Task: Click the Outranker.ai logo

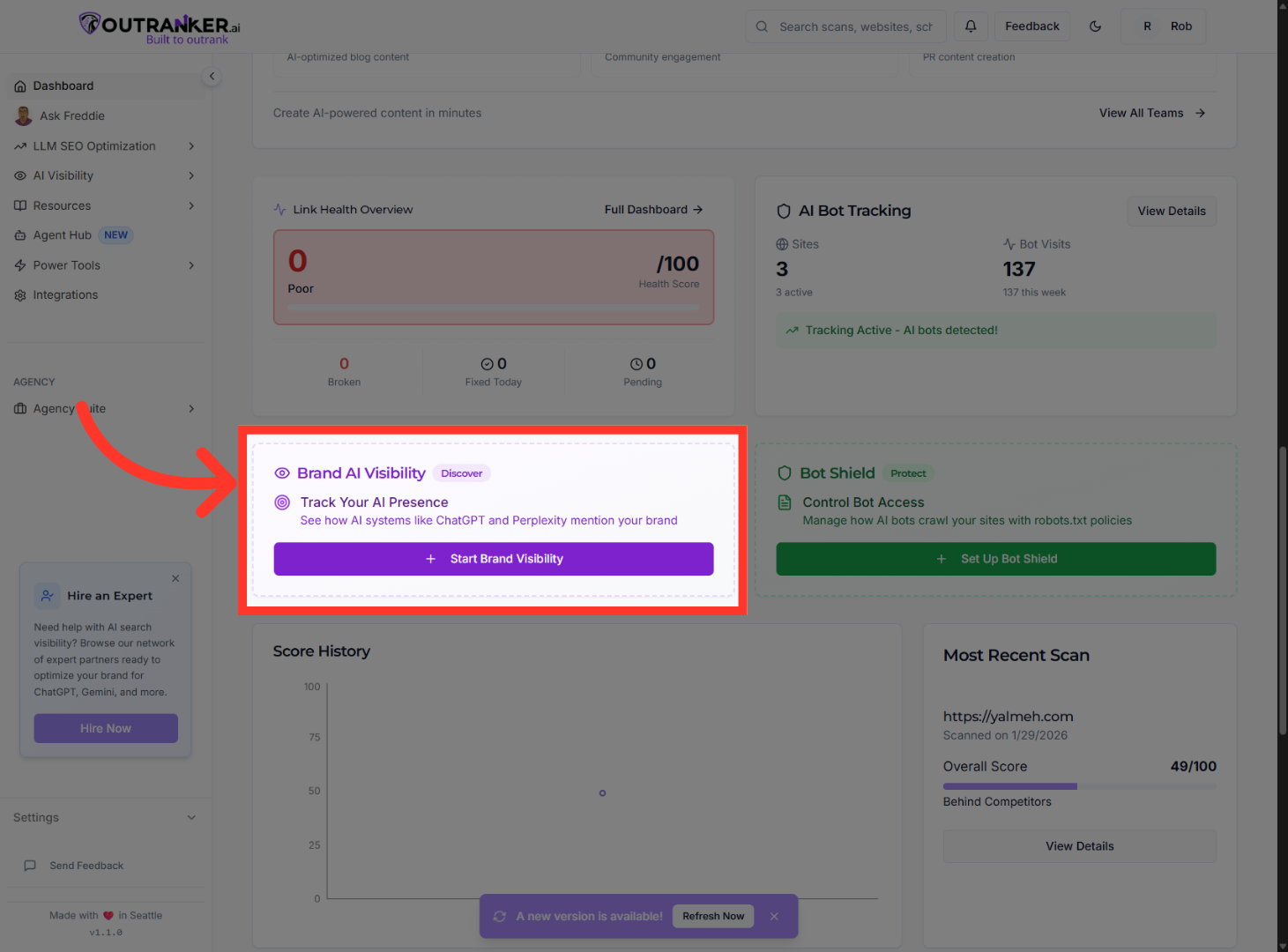Action: pos(158,26)
